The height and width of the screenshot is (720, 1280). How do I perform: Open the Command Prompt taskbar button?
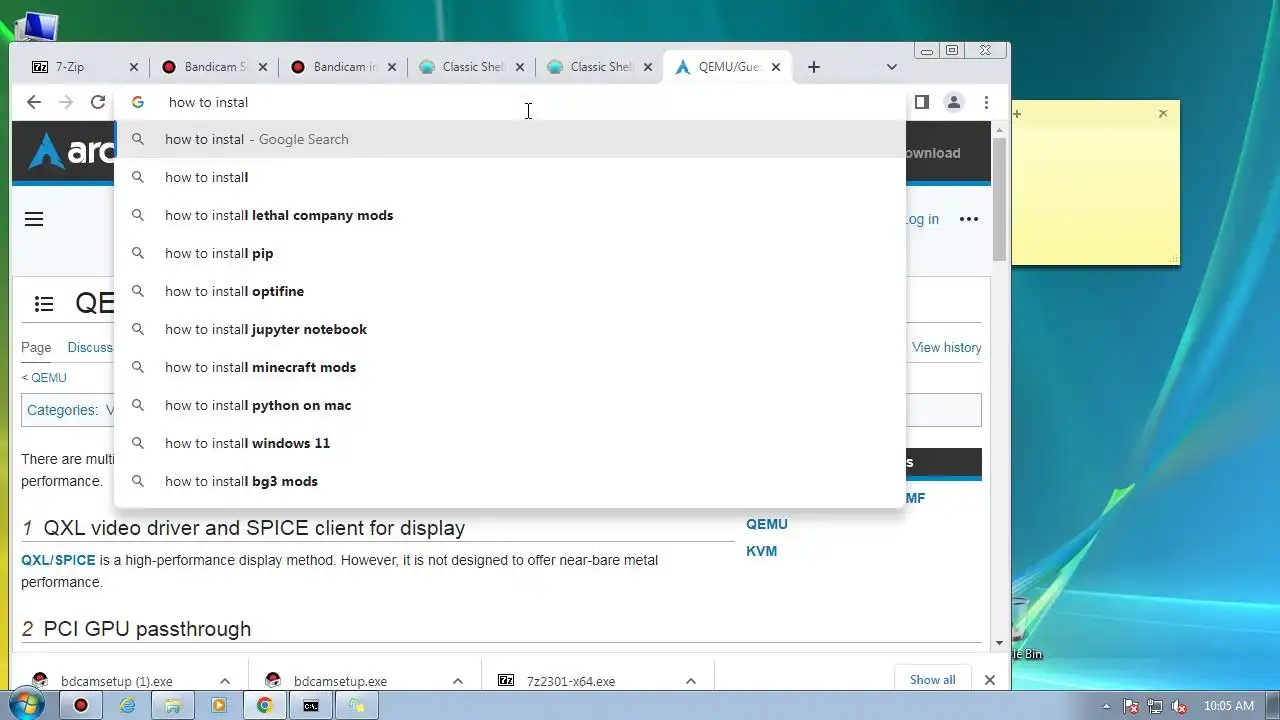[311, 705]
